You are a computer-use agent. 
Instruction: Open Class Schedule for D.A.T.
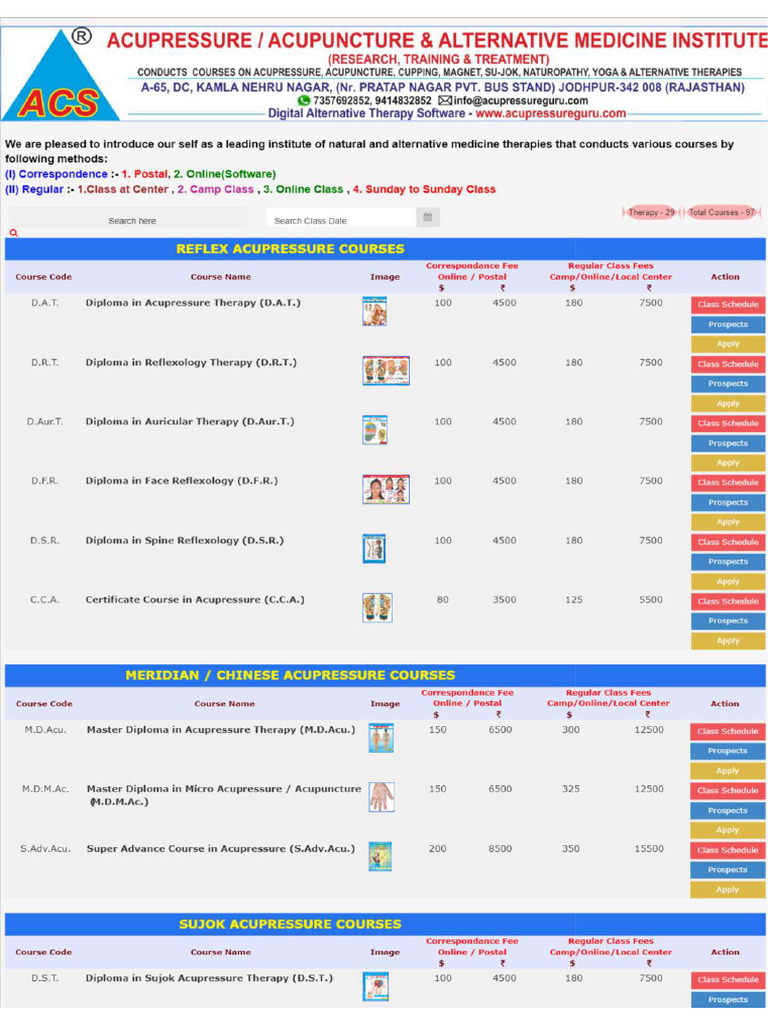(728, 304)
